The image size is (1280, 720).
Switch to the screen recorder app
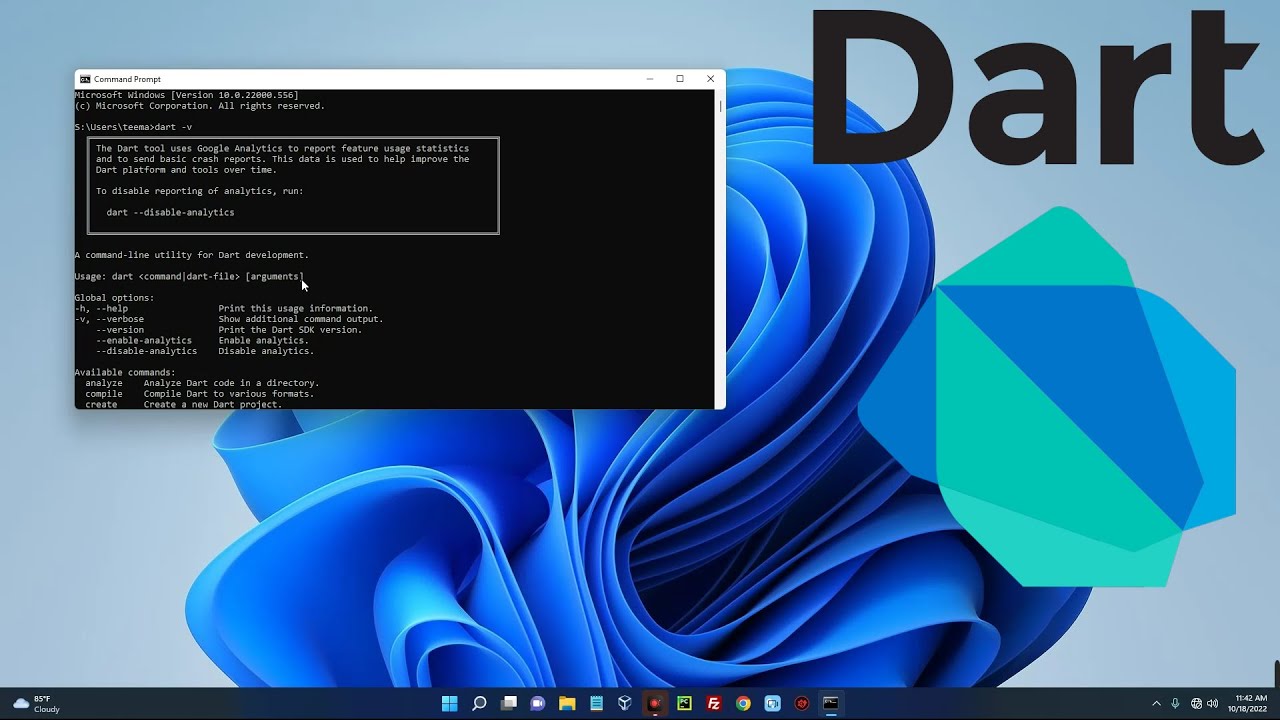click(x=655, y=703)
